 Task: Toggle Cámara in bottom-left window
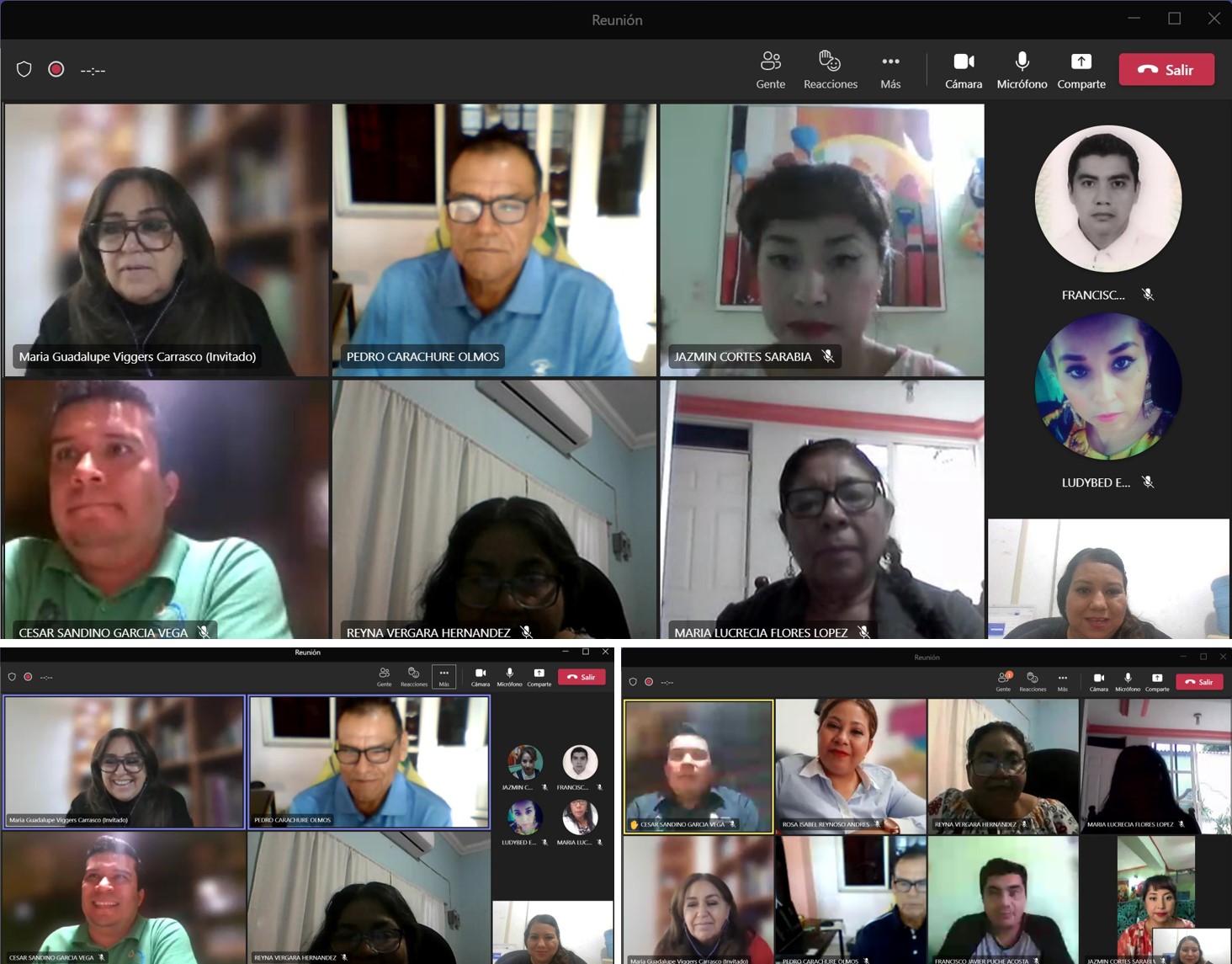coord(481,677)
